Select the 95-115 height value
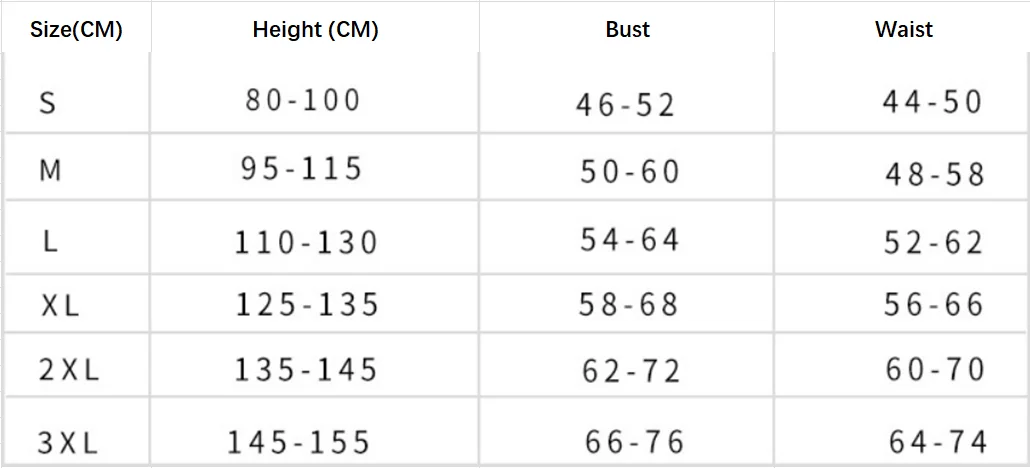Image resolution: width=1030 pixels, height=468 pixels. (302, 169)
